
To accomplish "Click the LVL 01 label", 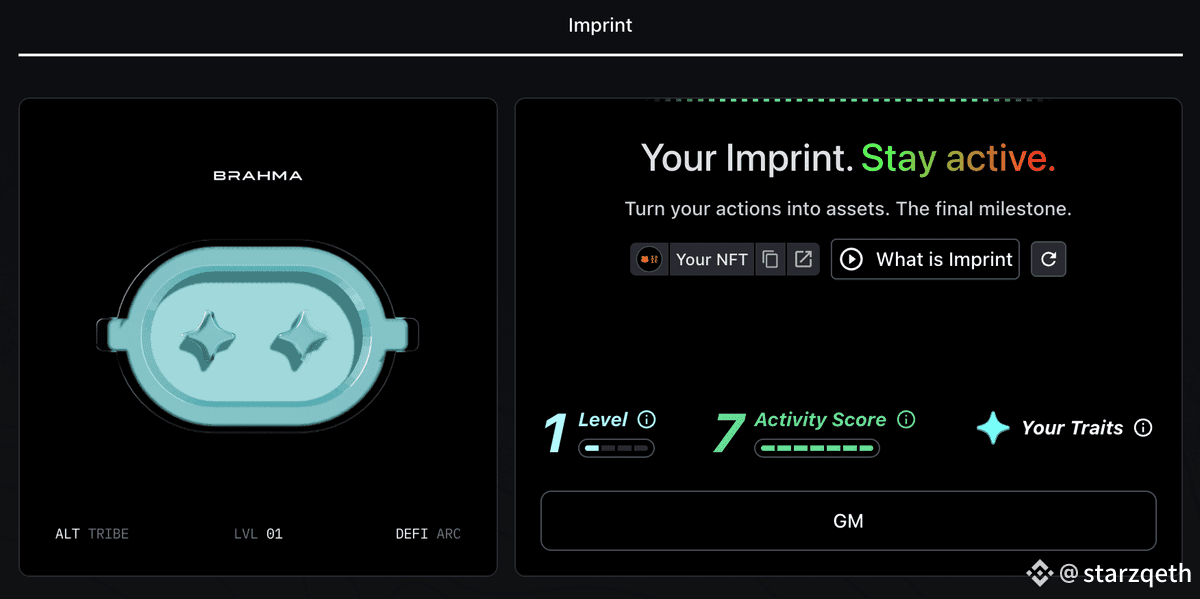I will pos(258,534).
